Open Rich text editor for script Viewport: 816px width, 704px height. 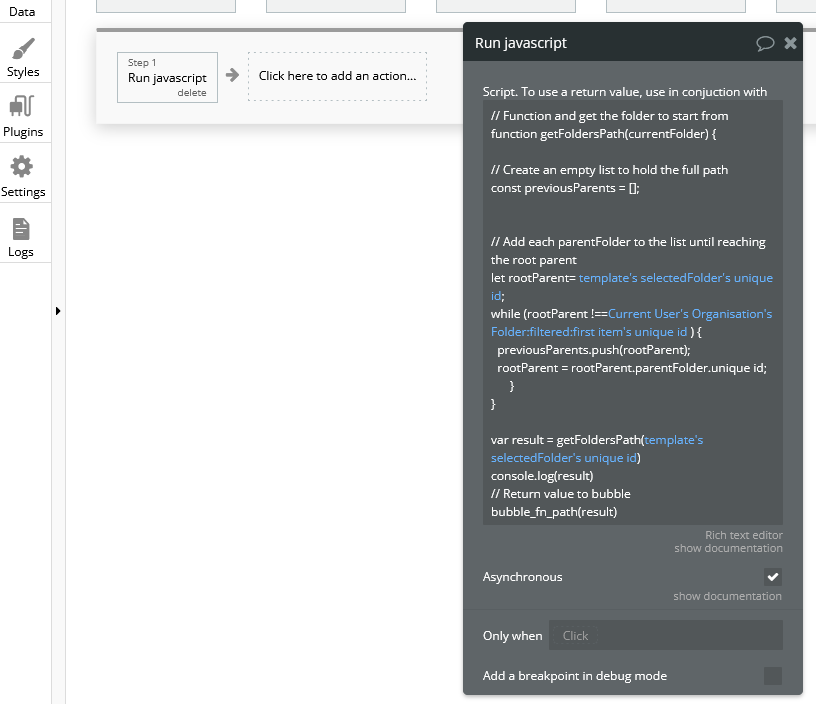(x=743, y=535)
